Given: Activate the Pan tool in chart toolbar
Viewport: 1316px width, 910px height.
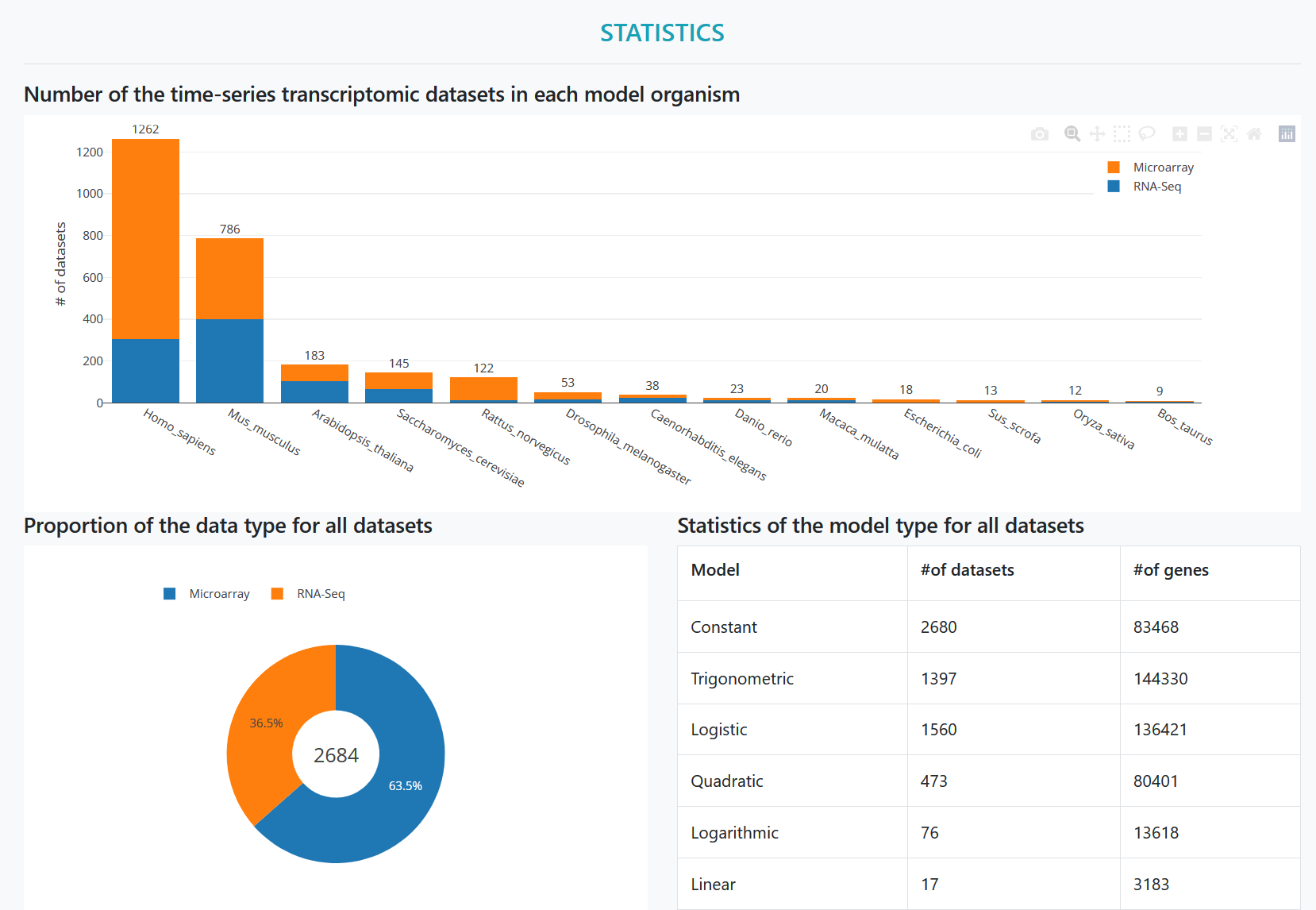Looking at the screenshot, I should click(1097, 134).
